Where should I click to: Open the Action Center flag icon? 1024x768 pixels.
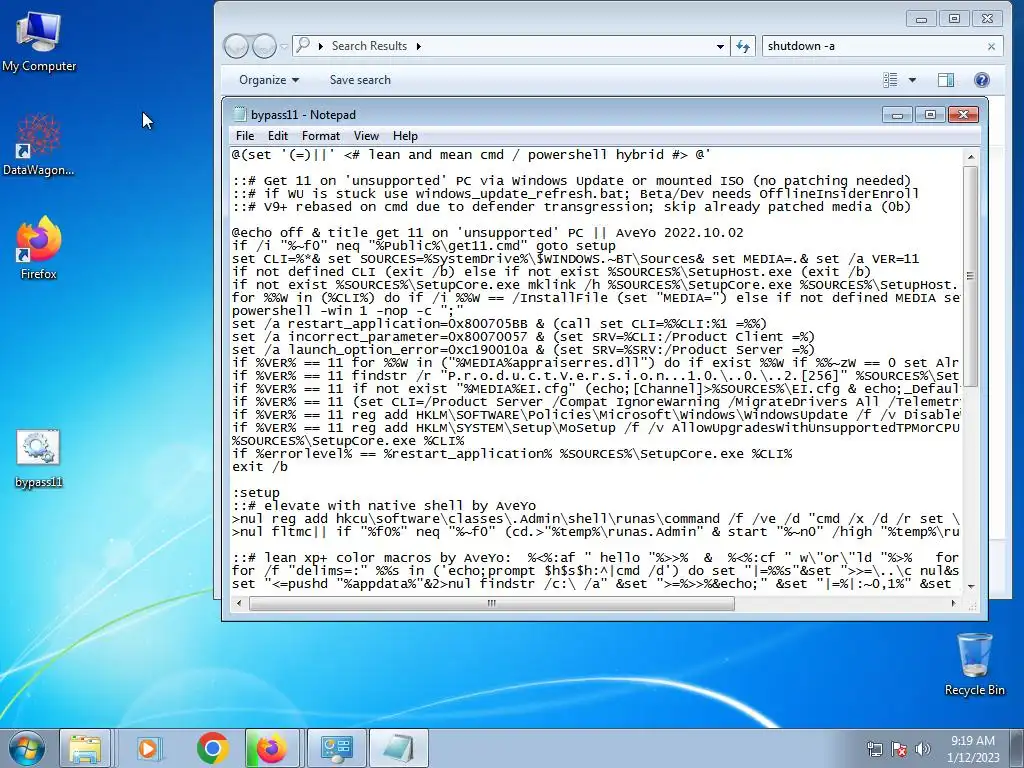click(899, 748)
